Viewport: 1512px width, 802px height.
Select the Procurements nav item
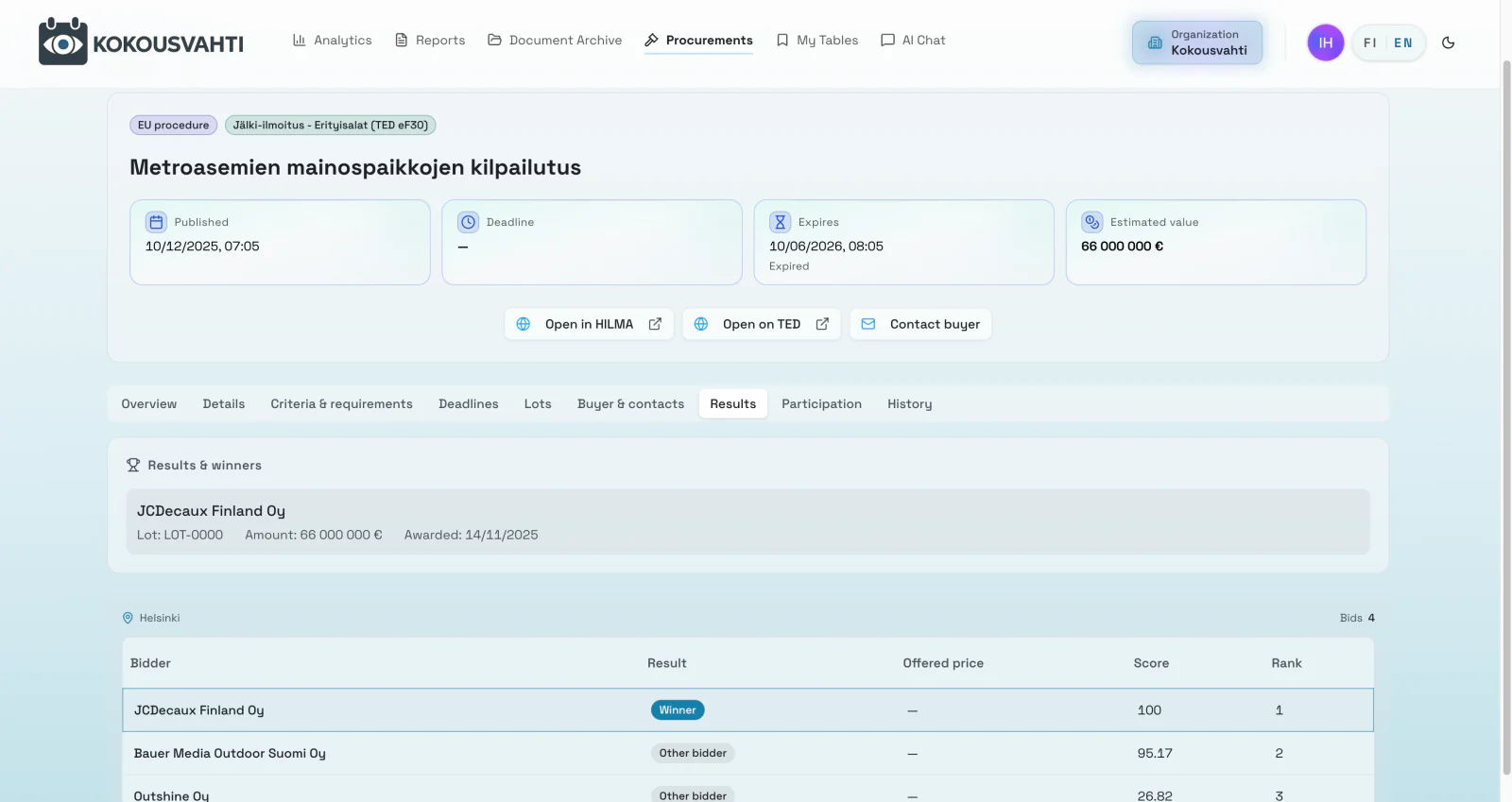click(x=698, y=41)
